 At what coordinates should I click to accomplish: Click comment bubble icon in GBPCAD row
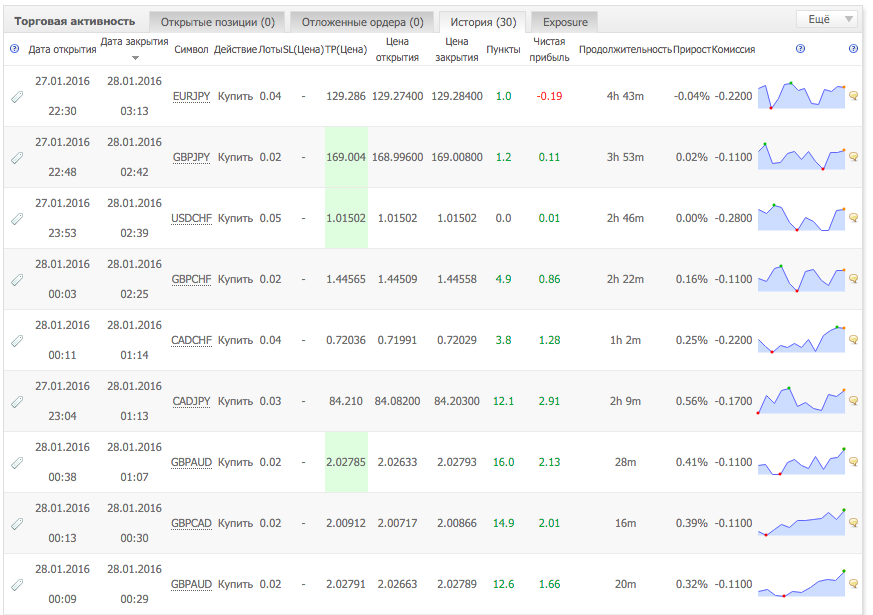[x=854, y=523]
